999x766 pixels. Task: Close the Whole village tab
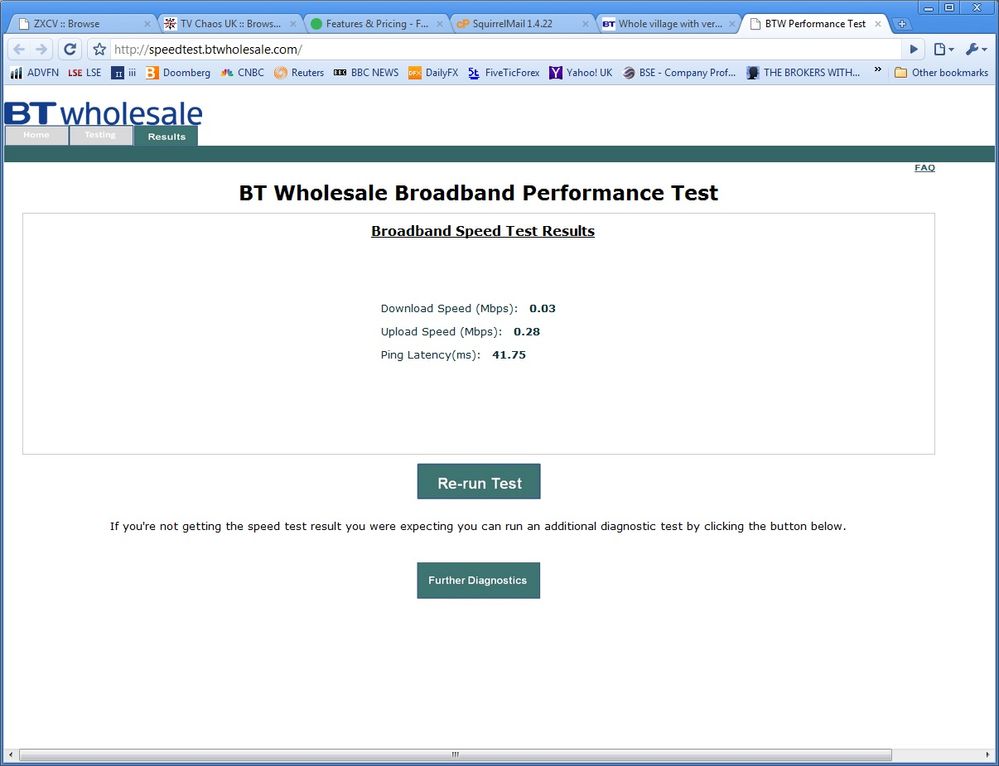click(732, 24)
